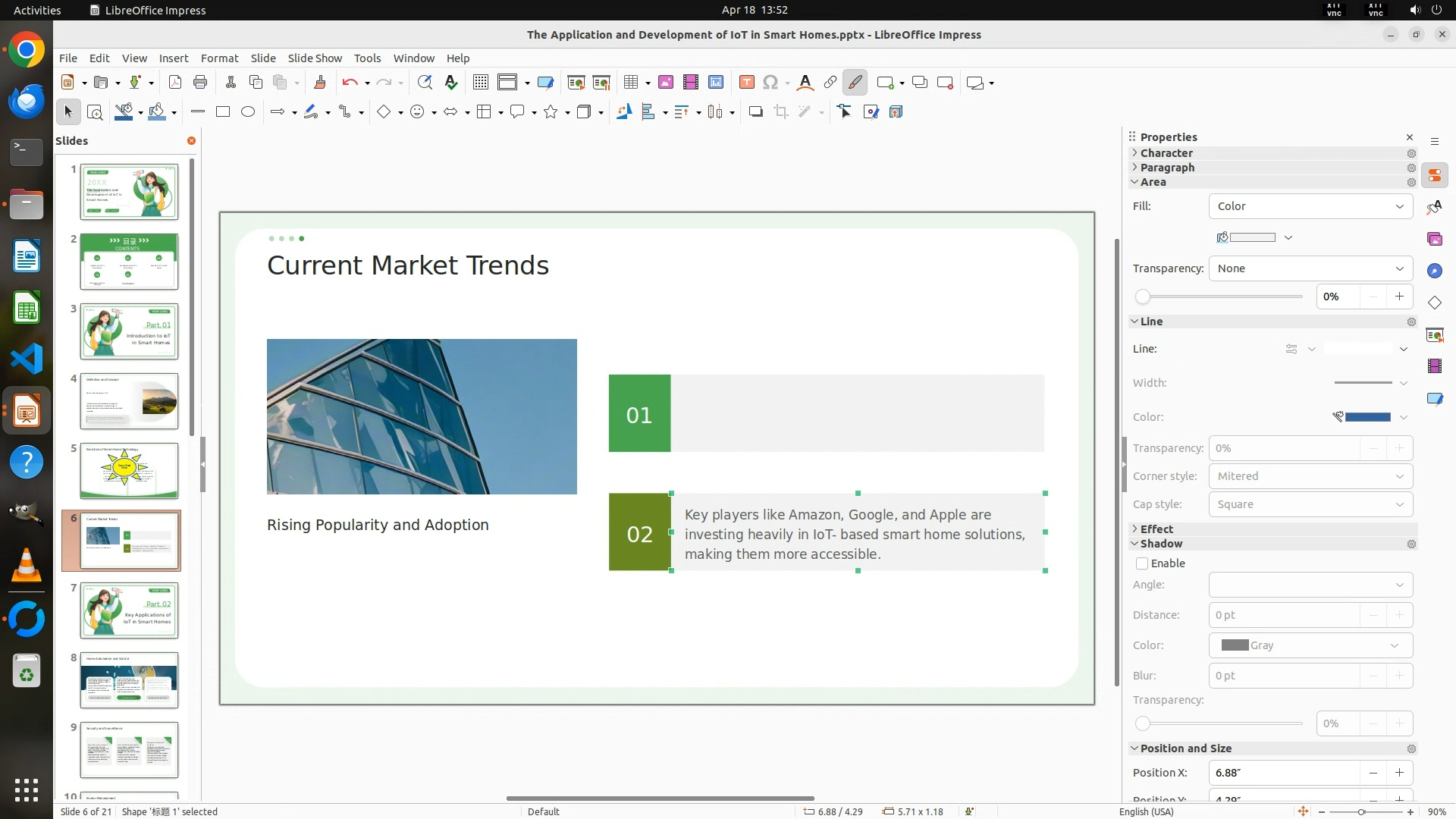Increase Position X with plus button
This screenshot has height=819, width=1456.
(1399, 773)
